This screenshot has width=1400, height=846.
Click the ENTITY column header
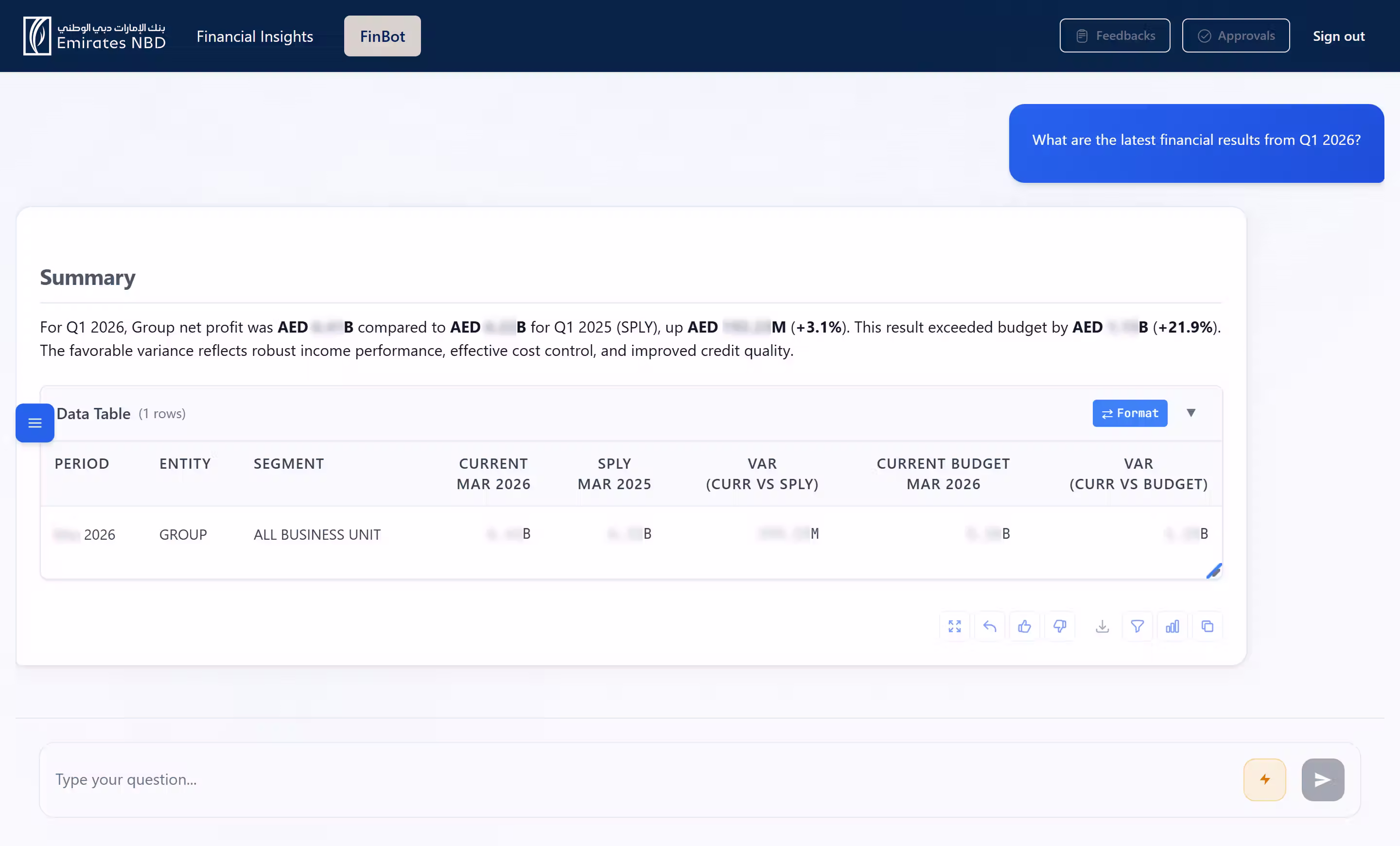(x=185, y=464)
